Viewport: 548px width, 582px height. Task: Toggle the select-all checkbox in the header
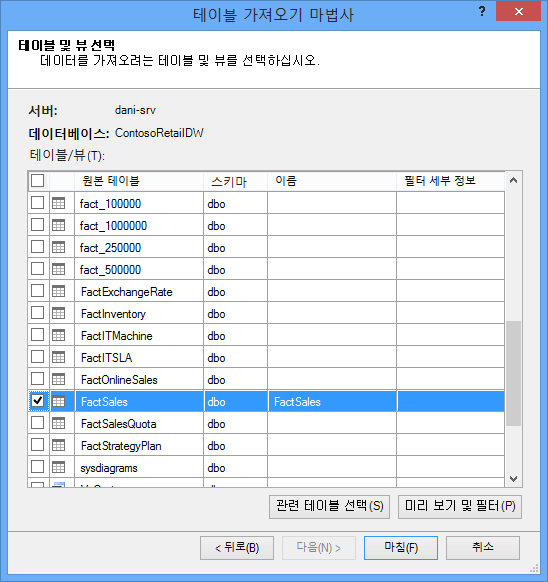pyautogui.click(x=37, y=181)
